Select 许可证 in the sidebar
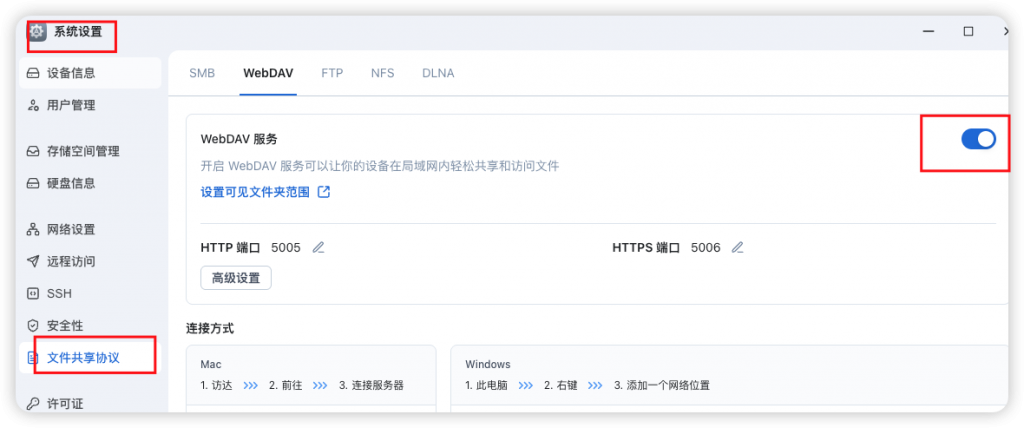The width and height of the screenshot is (1024, 428). [65, 404]
